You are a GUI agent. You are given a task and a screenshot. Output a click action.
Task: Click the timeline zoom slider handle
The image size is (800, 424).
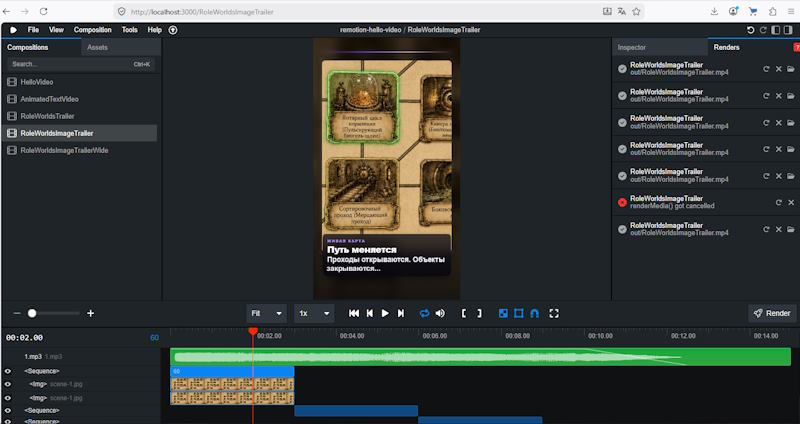pyautogui.click(x=32, y=313)
